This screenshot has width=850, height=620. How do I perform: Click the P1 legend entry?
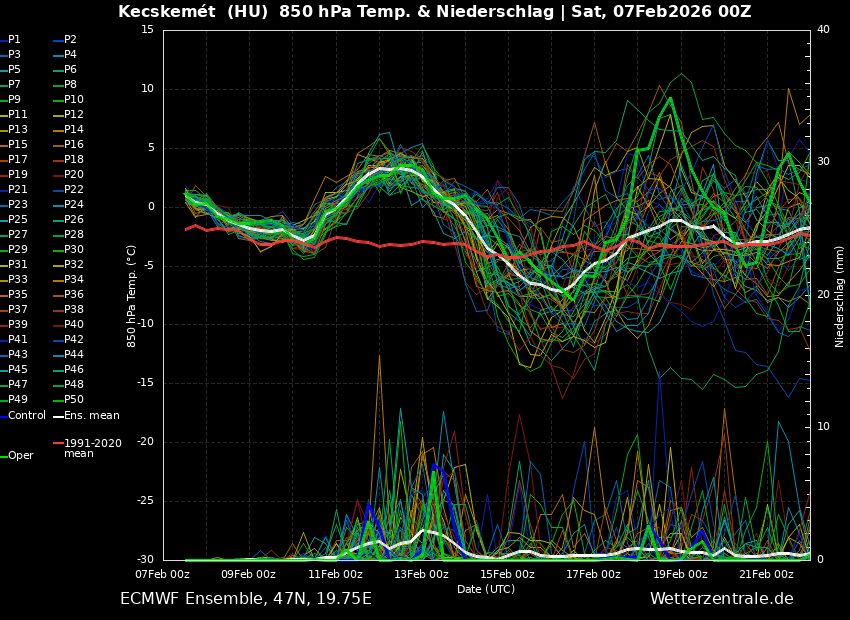(x=14, y=40)
